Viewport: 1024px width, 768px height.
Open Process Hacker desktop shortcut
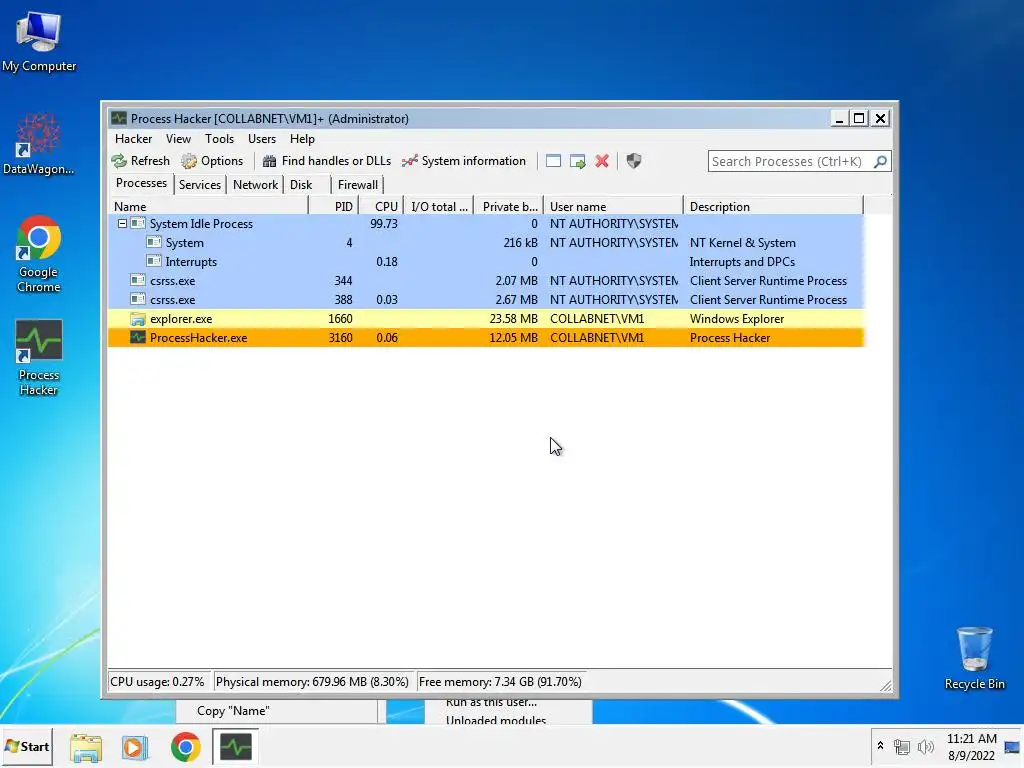click(x=39, y=358)
